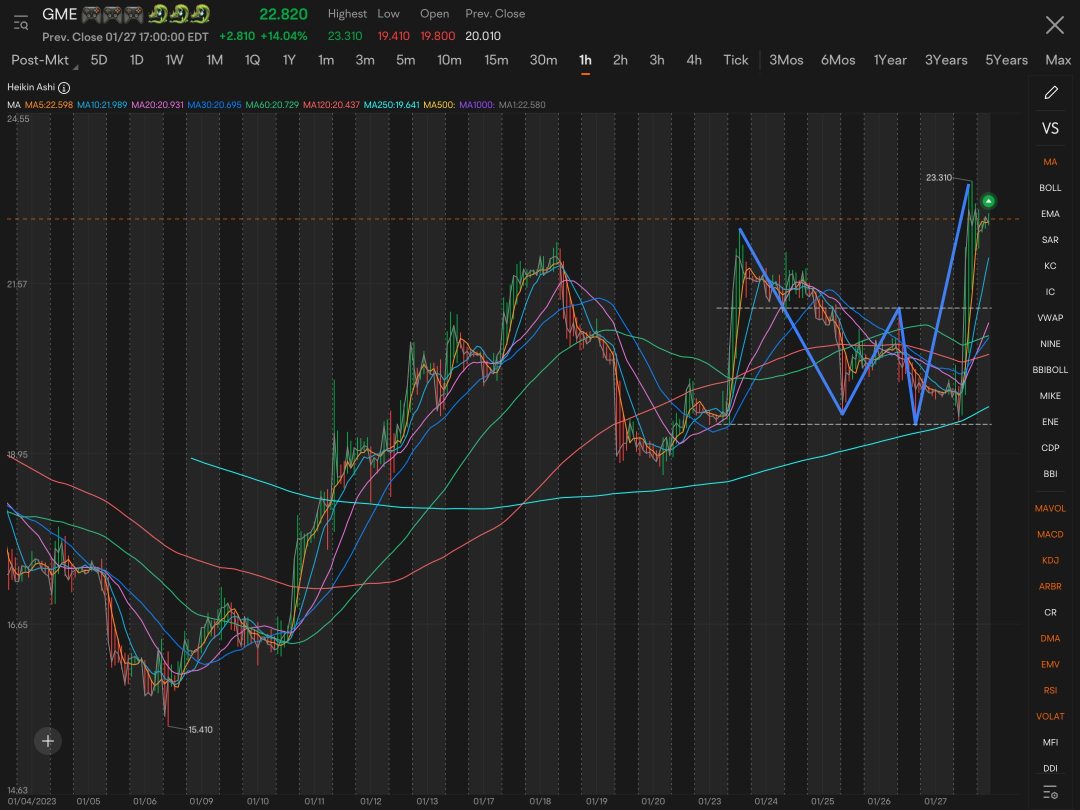Close the chart with X icon
This screenshot has height=810, width=1080.
[x=1055, y=25]
